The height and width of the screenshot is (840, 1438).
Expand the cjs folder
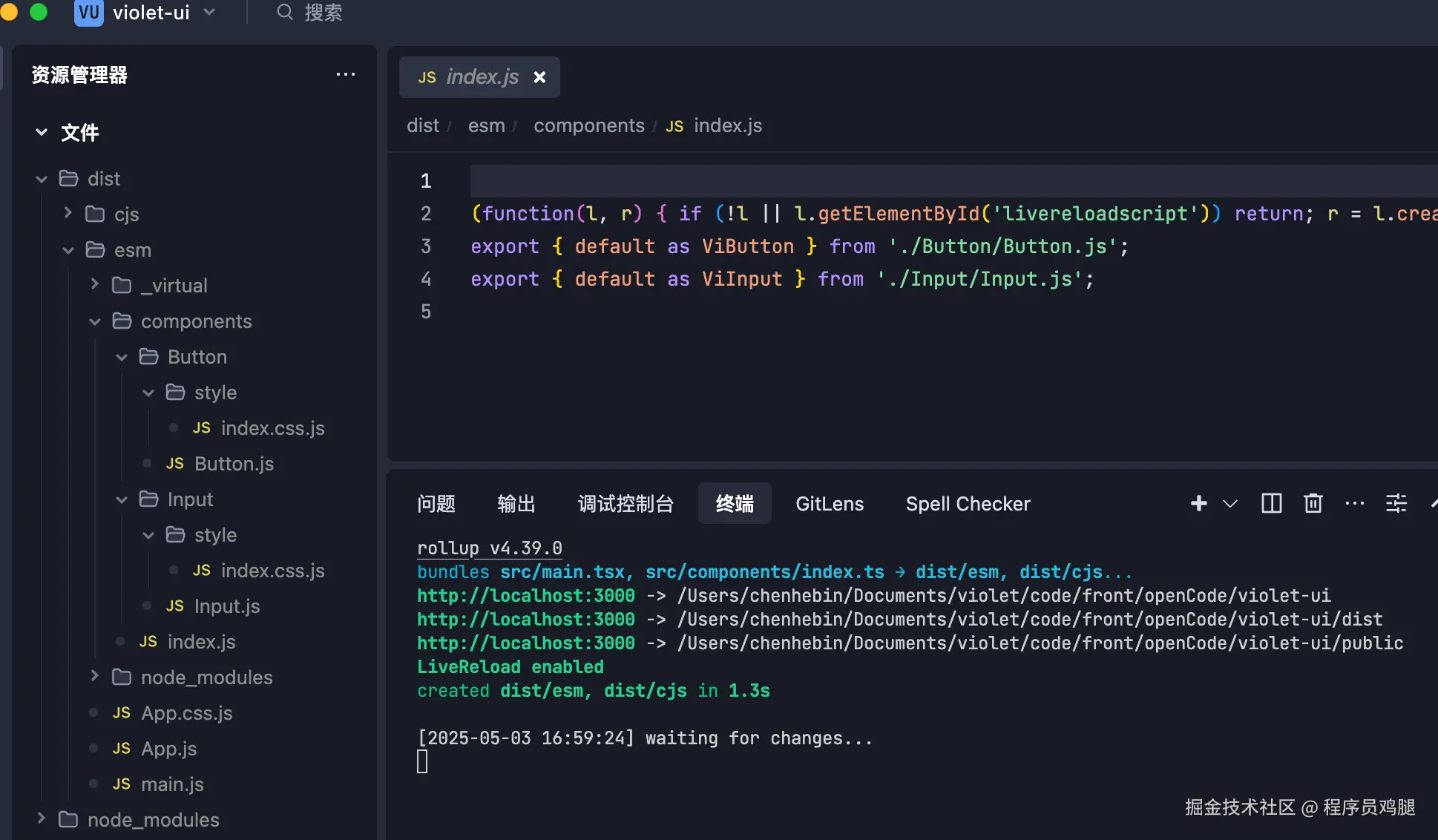point(68,214)
